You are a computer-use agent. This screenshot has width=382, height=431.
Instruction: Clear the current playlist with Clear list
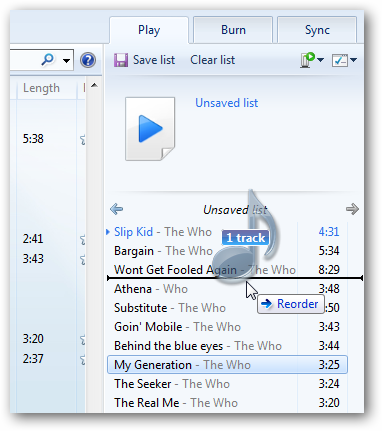click(213, 60)
